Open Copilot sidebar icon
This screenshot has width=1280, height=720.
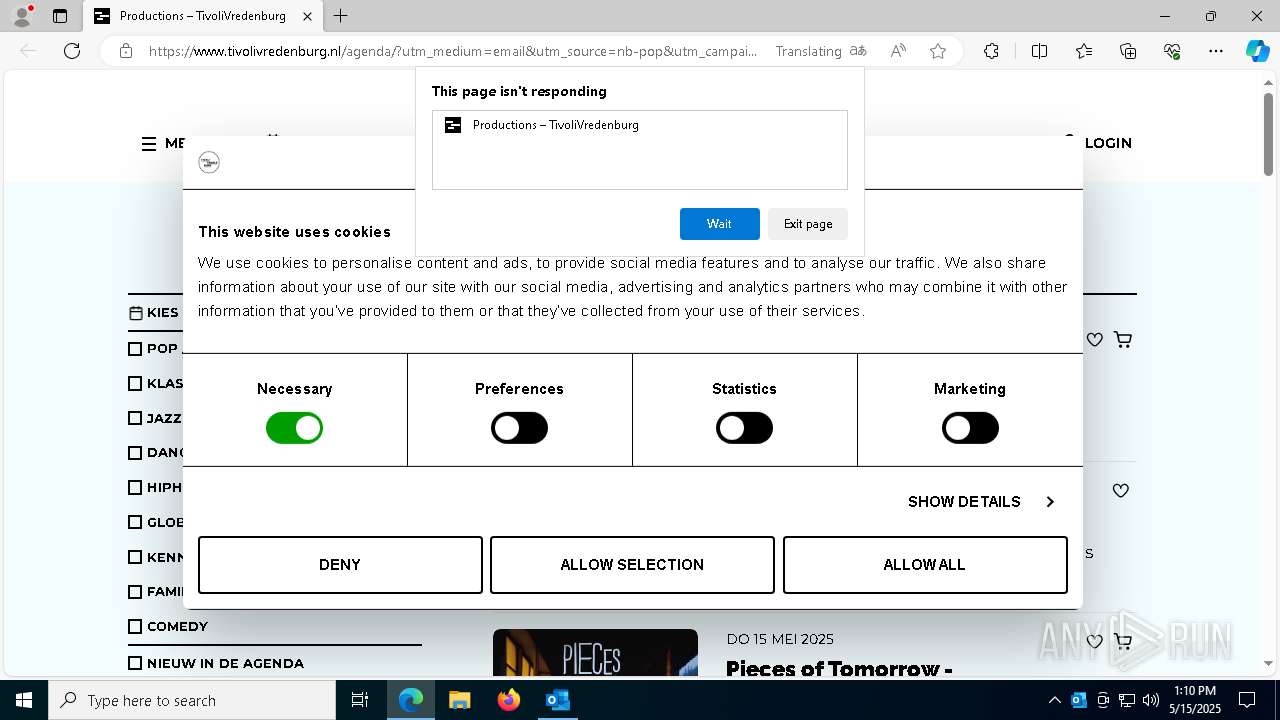pos(1257,51)
